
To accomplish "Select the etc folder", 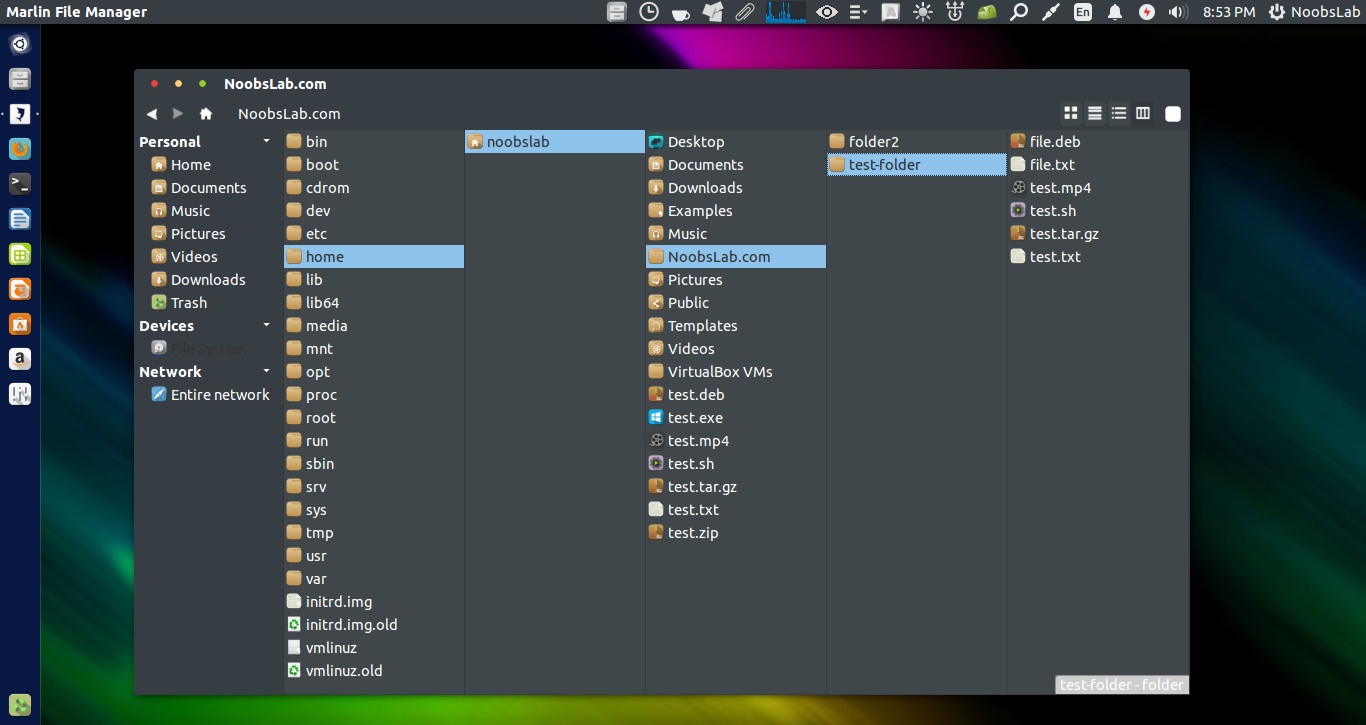I will pyautogui.click(x=374, y=234).
